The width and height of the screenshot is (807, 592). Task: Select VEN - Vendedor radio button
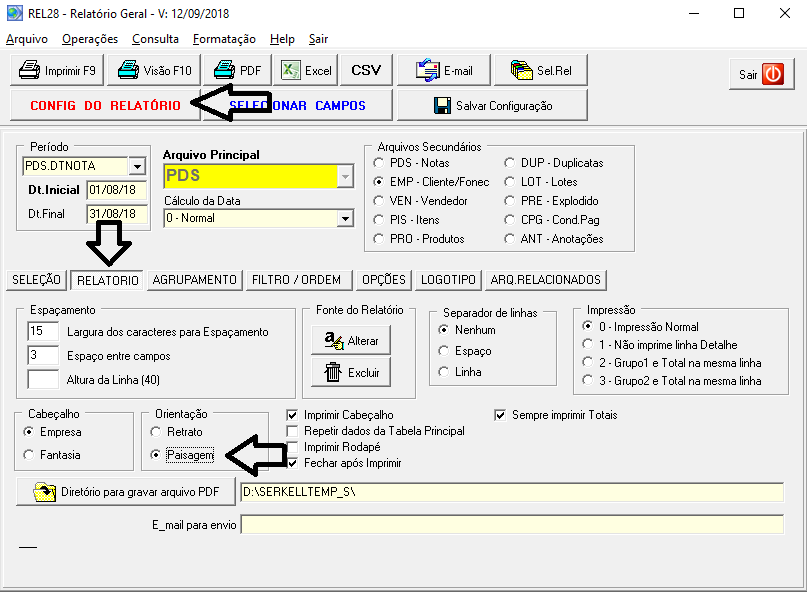(378, 201)
